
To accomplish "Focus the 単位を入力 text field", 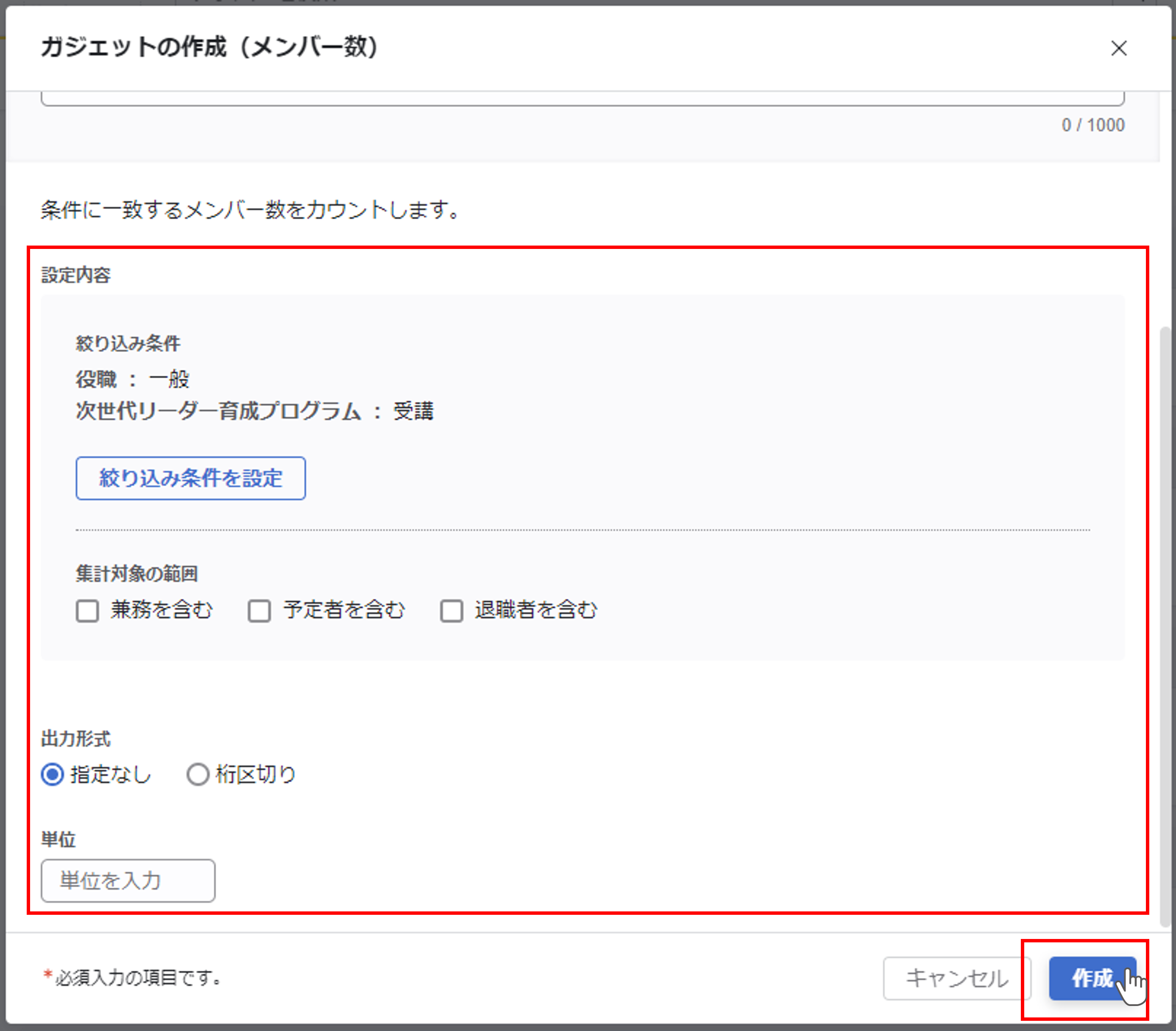I will (x=128, y=880).
